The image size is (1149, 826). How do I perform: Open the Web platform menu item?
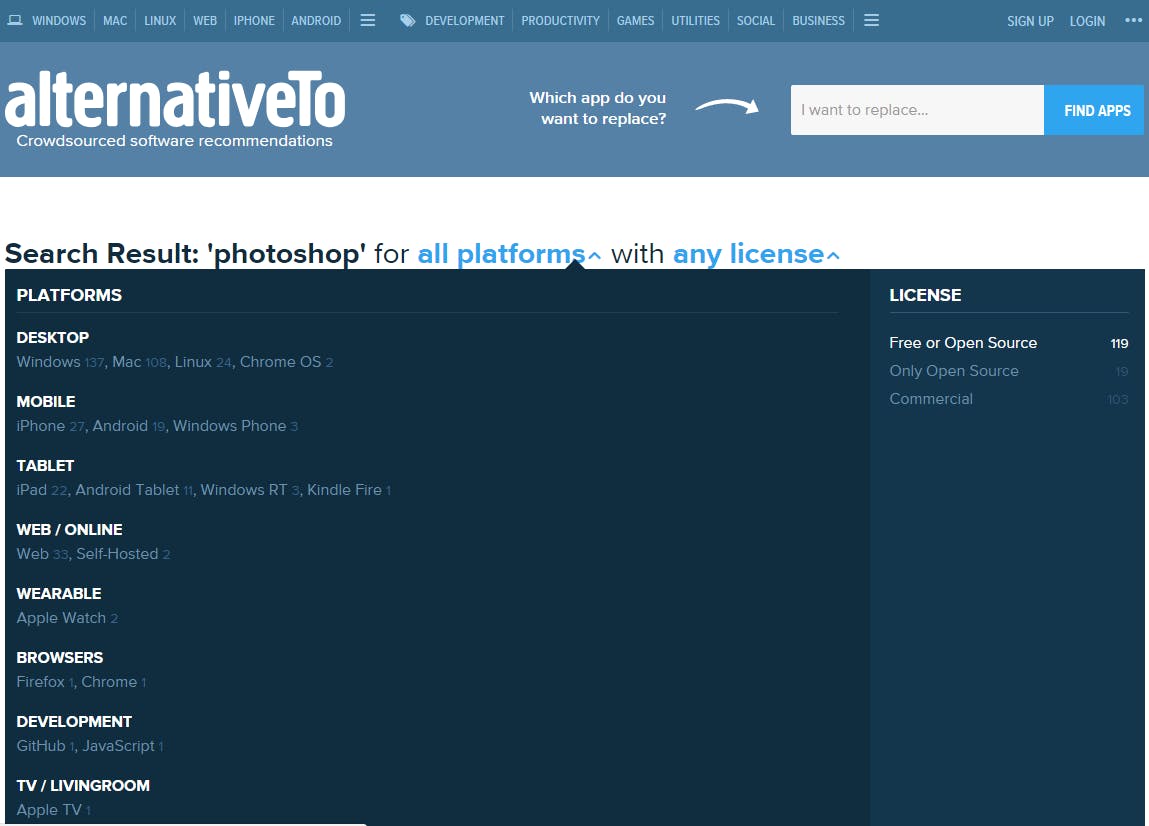(x=205, y=21)
